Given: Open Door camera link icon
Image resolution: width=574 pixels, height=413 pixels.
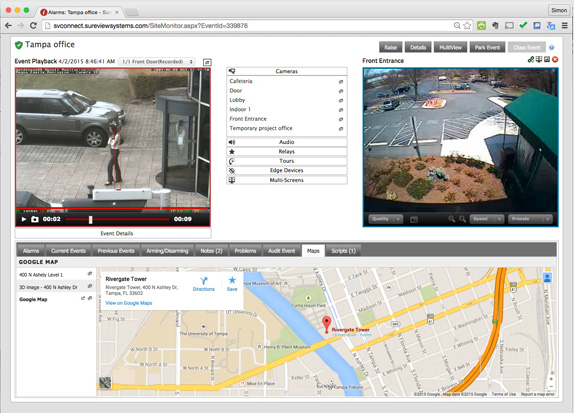Looking at the screenshot, I should [x=341, y=91].
